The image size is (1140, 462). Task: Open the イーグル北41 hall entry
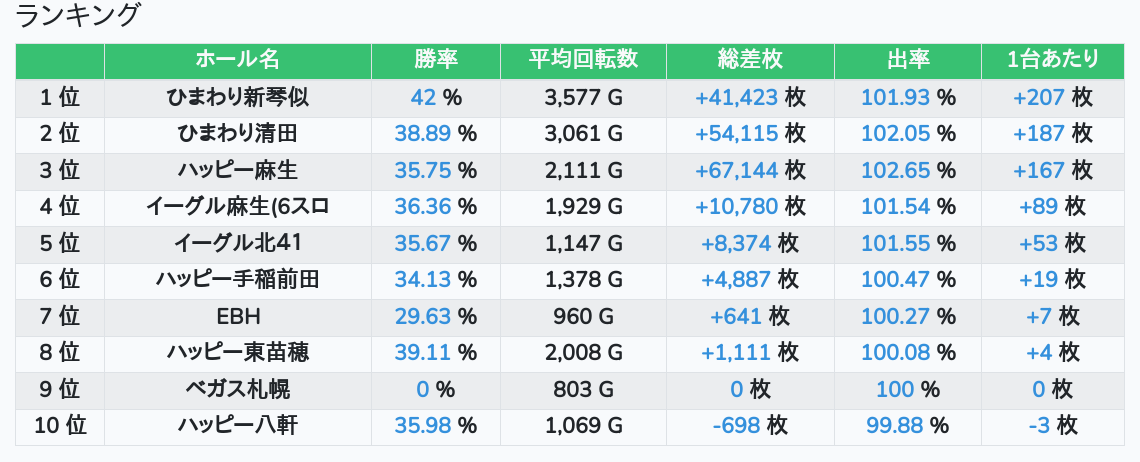tap(237, 243)
